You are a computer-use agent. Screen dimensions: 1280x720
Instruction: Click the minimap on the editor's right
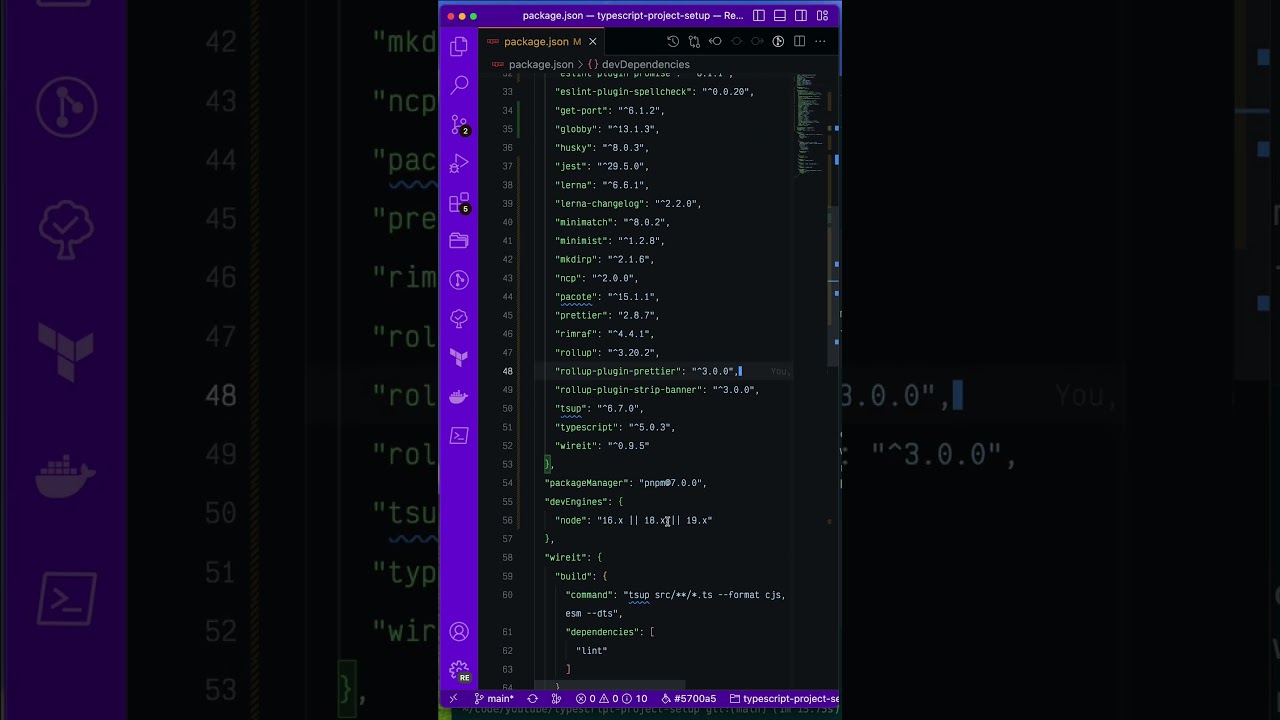pos(808,124)
